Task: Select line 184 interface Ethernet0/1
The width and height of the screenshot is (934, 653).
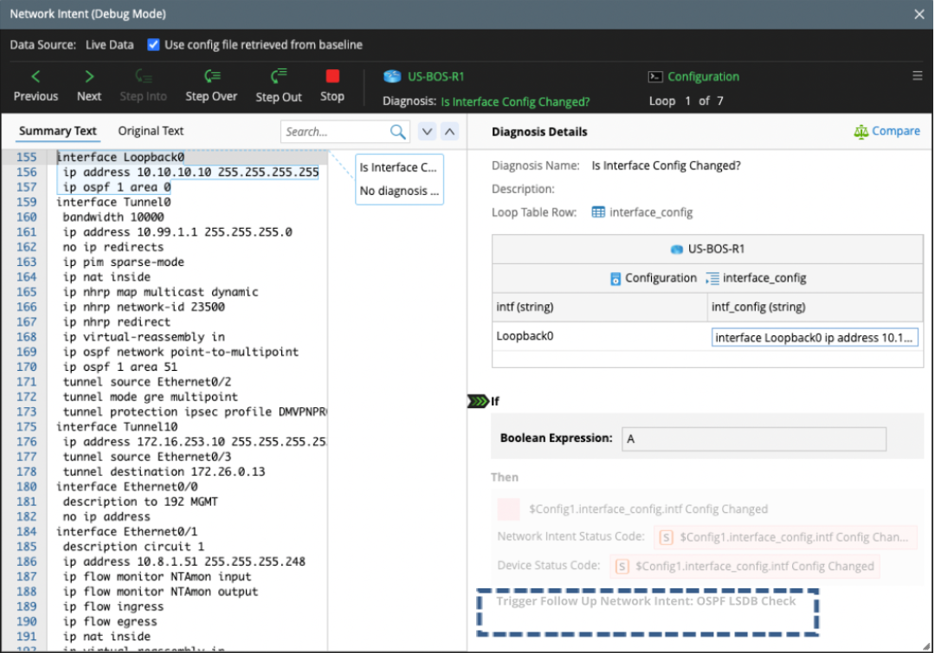Action: coord(127,531)
